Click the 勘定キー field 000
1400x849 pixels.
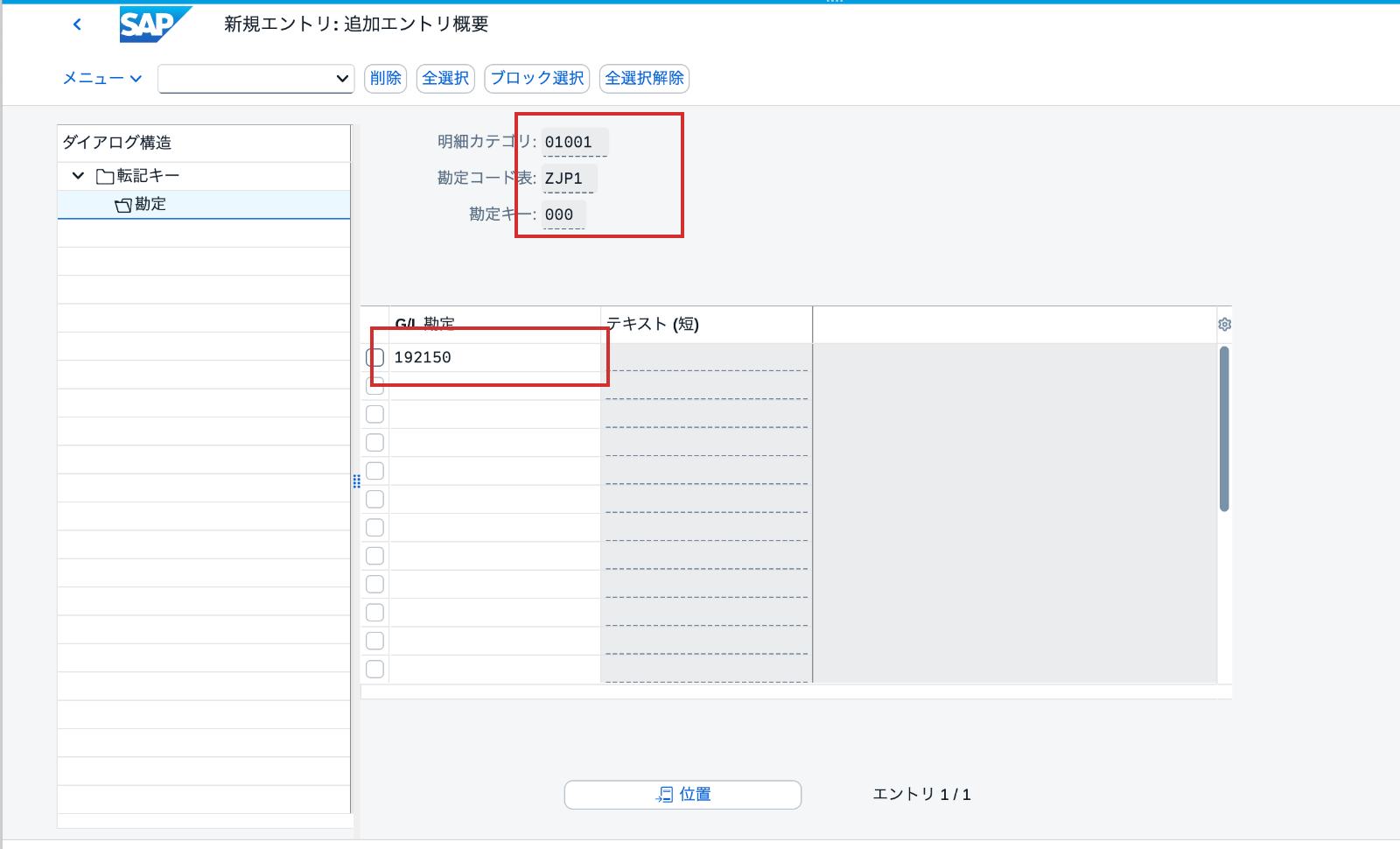coord(563,214)
